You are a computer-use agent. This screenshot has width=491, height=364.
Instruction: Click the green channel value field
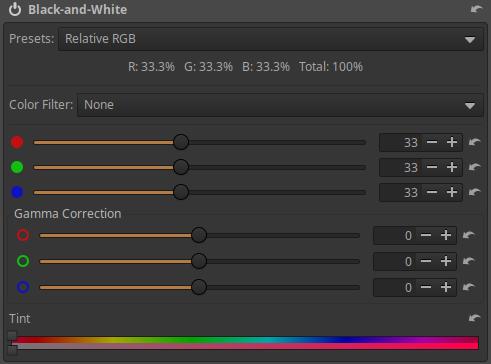400,167
